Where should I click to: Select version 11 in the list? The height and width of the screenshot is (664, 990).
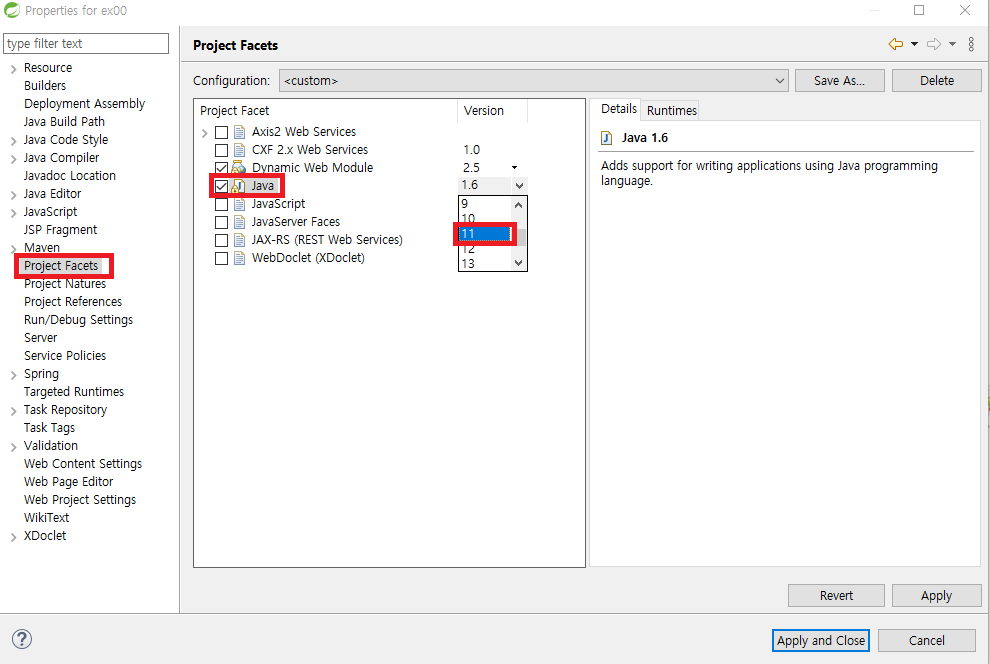[x=485, y=234]
